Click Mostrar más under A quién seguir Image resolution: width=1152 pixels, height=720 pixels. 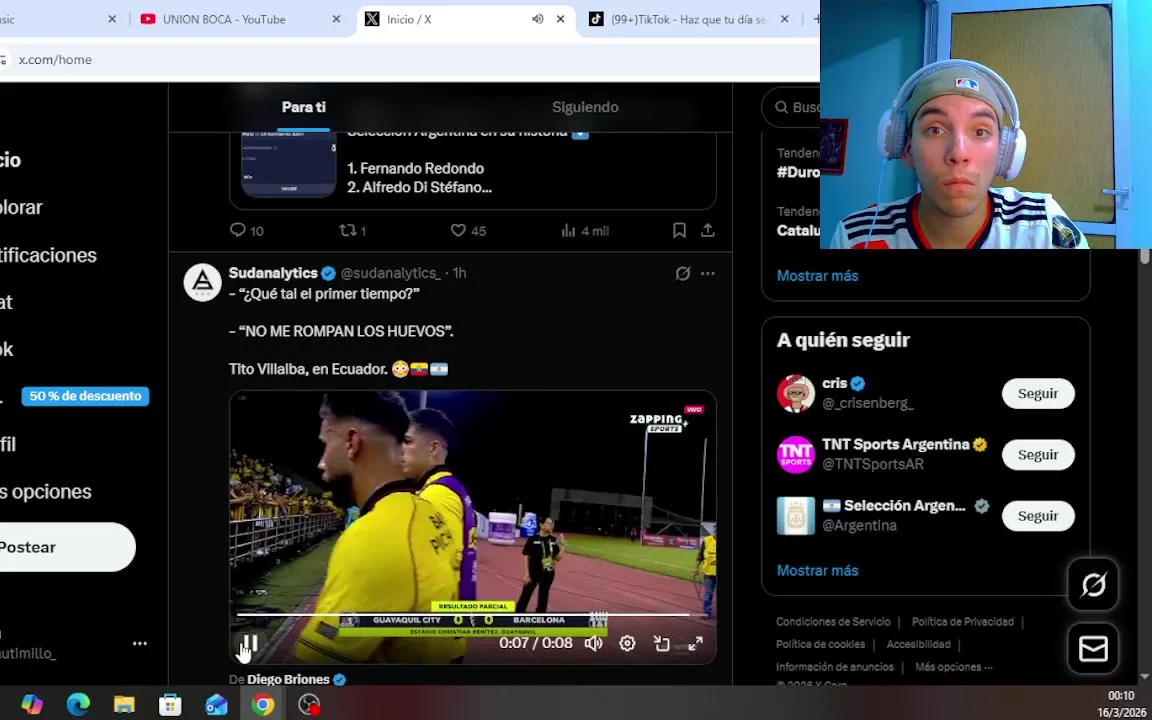(x=817, y=570)
